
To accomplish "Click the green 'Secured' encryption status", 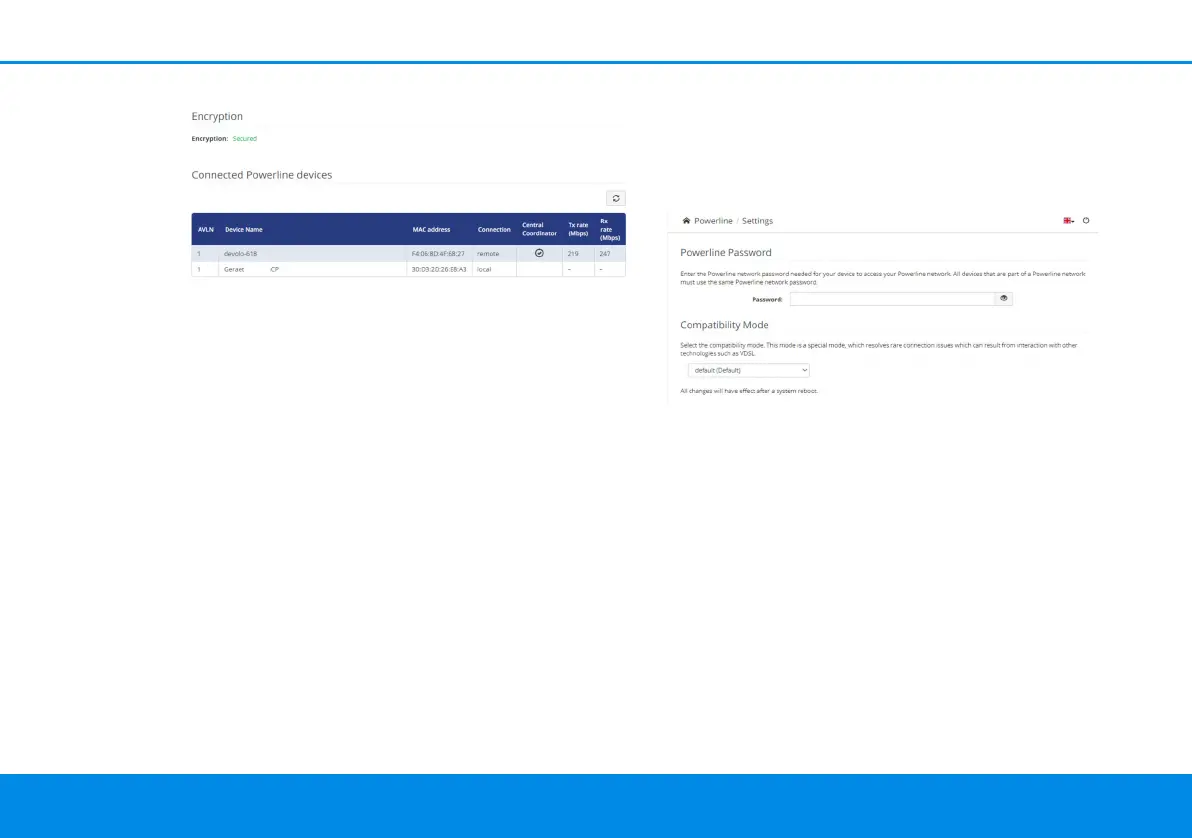I will click(245, 138).
